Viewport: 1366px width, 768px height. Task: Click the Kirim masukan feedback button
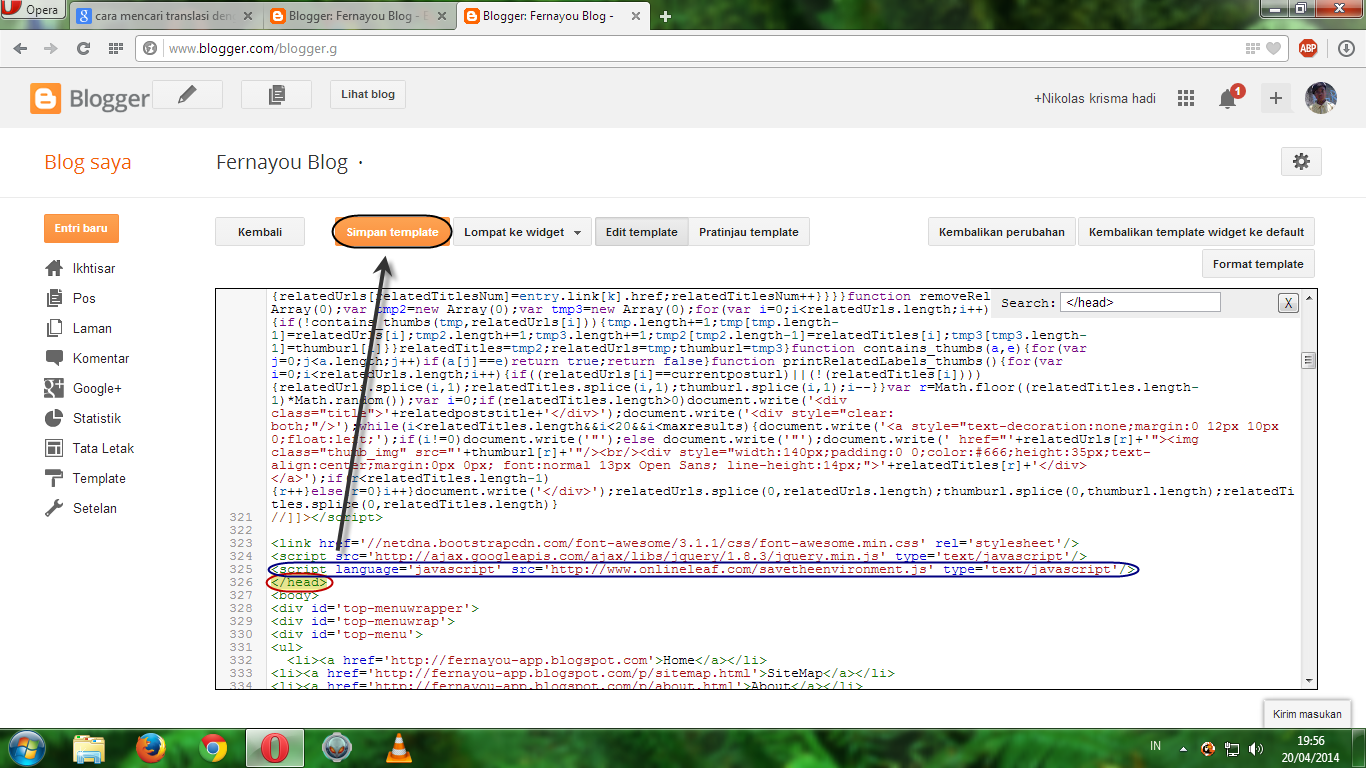coord(1307,714)
